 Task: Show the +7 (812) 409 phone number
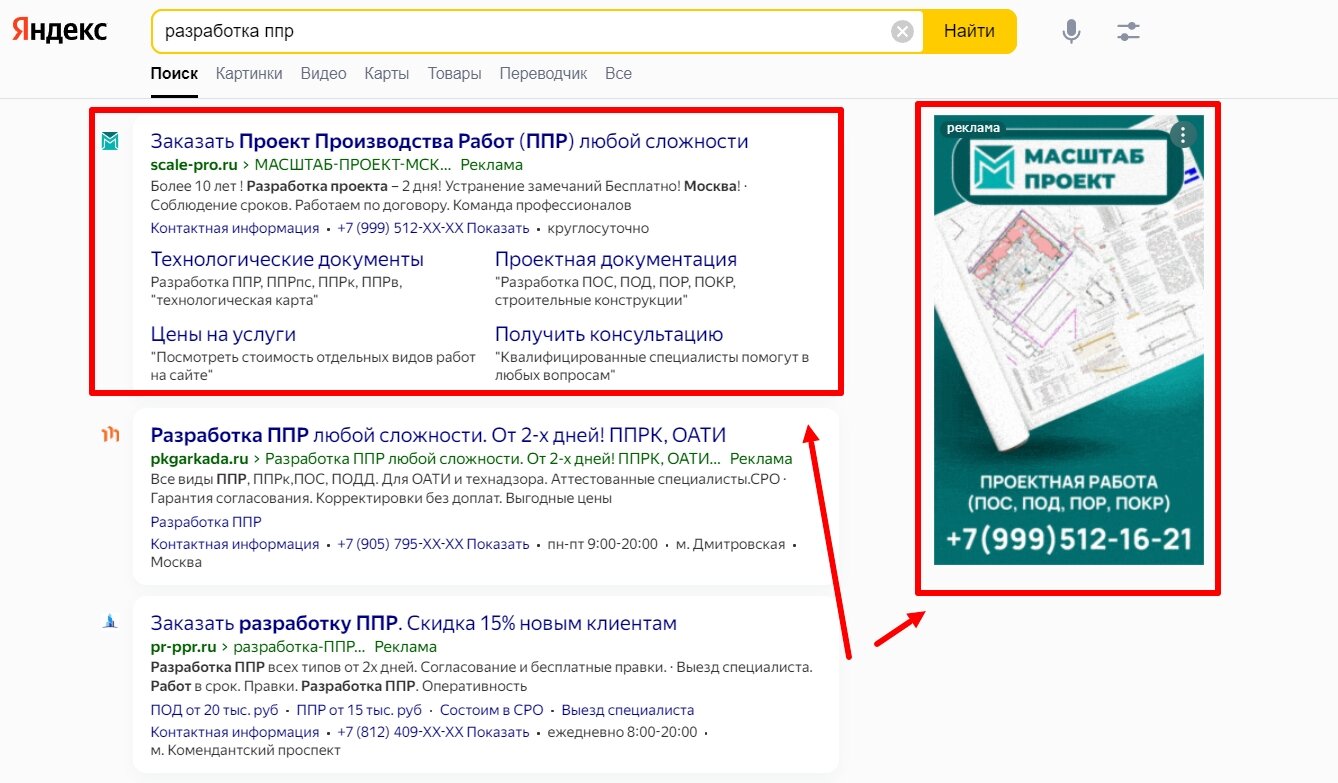[x=433, y=732]
